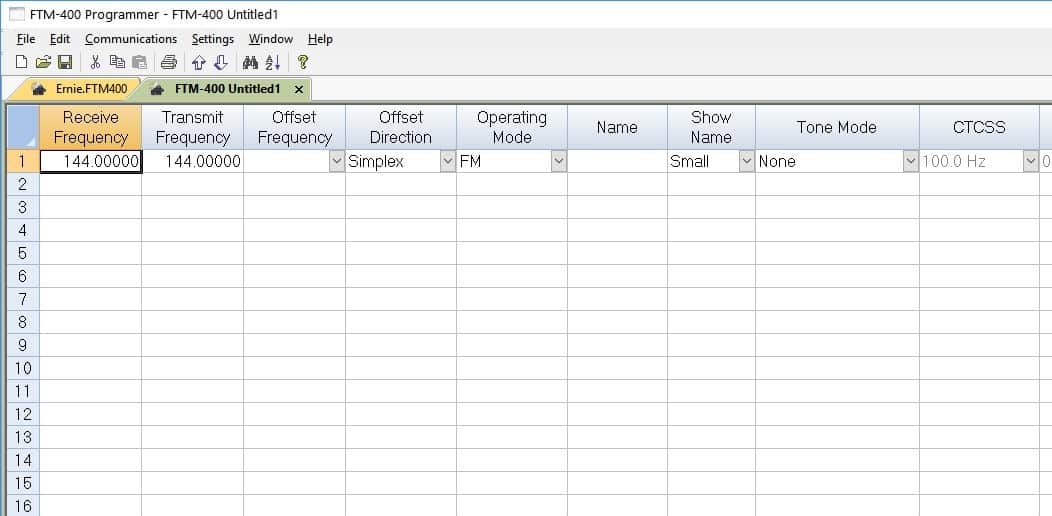Click Tone Mode column header
Screen dimensions: 1052x516
837,127
